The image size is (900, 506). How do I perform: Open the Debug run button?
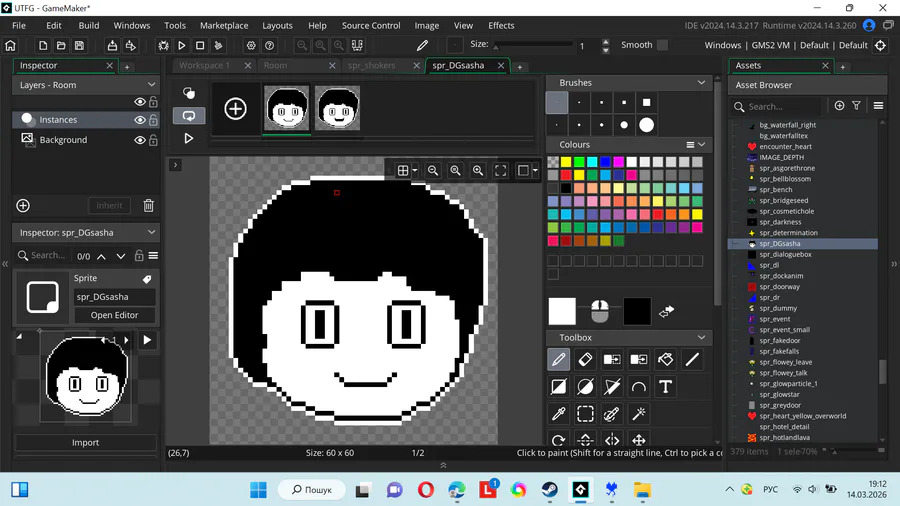point(163,45)
